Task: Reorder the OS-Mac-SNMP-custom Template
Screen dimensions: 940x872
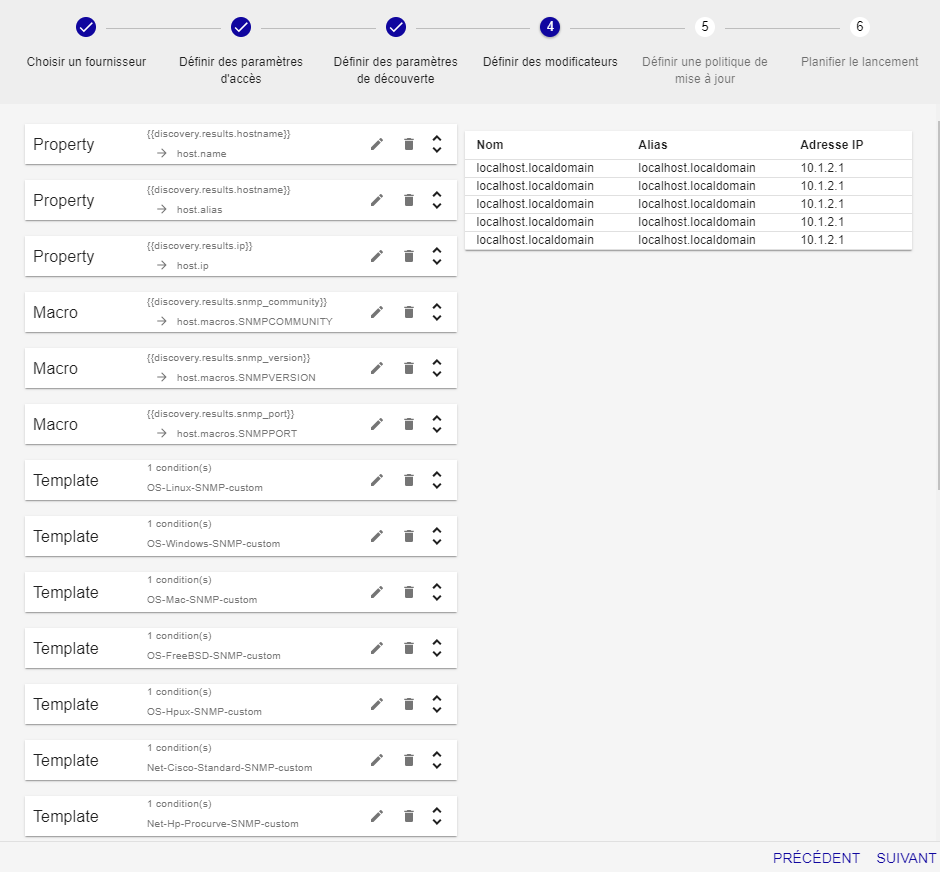Action: click(x=437, y=592)
